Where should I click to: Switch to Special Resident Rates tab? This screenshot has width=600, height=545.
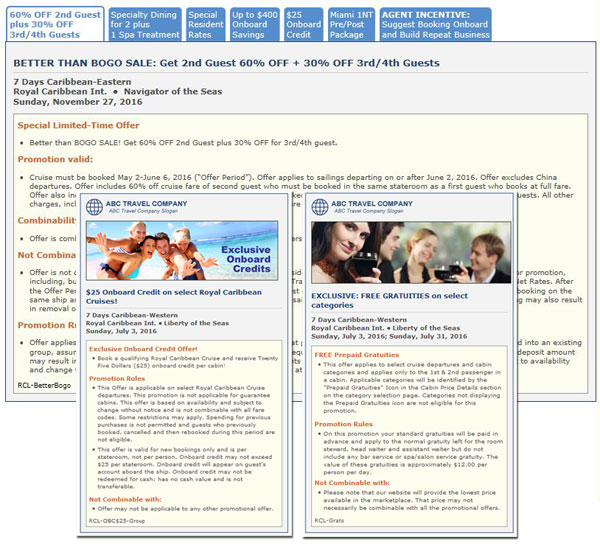(x=205, y=24)
